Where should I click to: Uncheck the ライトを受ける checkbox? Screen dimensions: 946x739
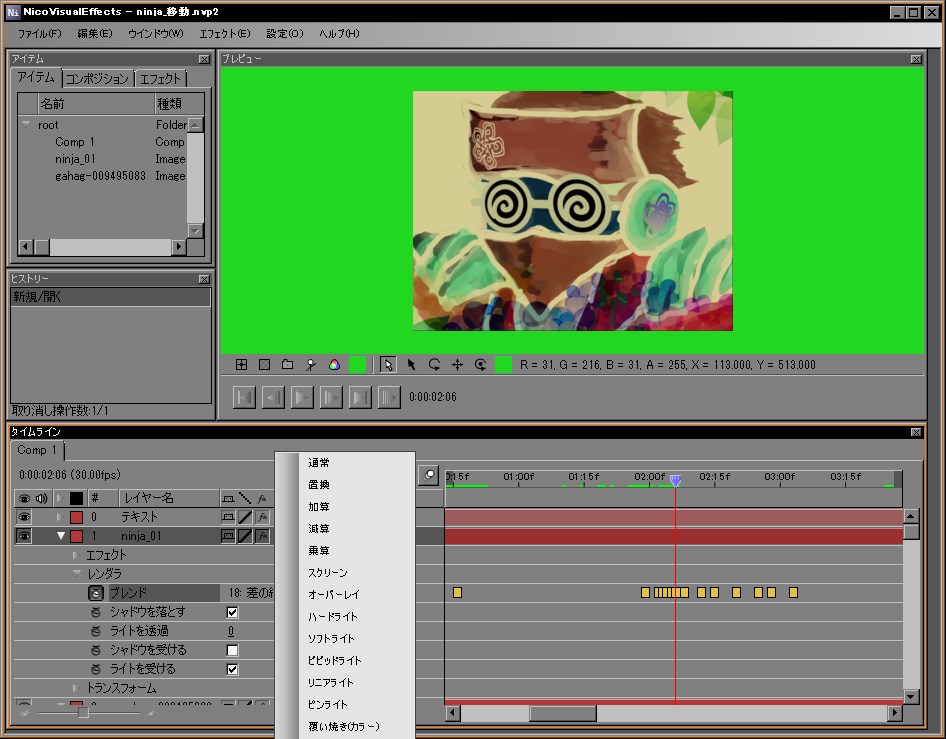point(232,669)
